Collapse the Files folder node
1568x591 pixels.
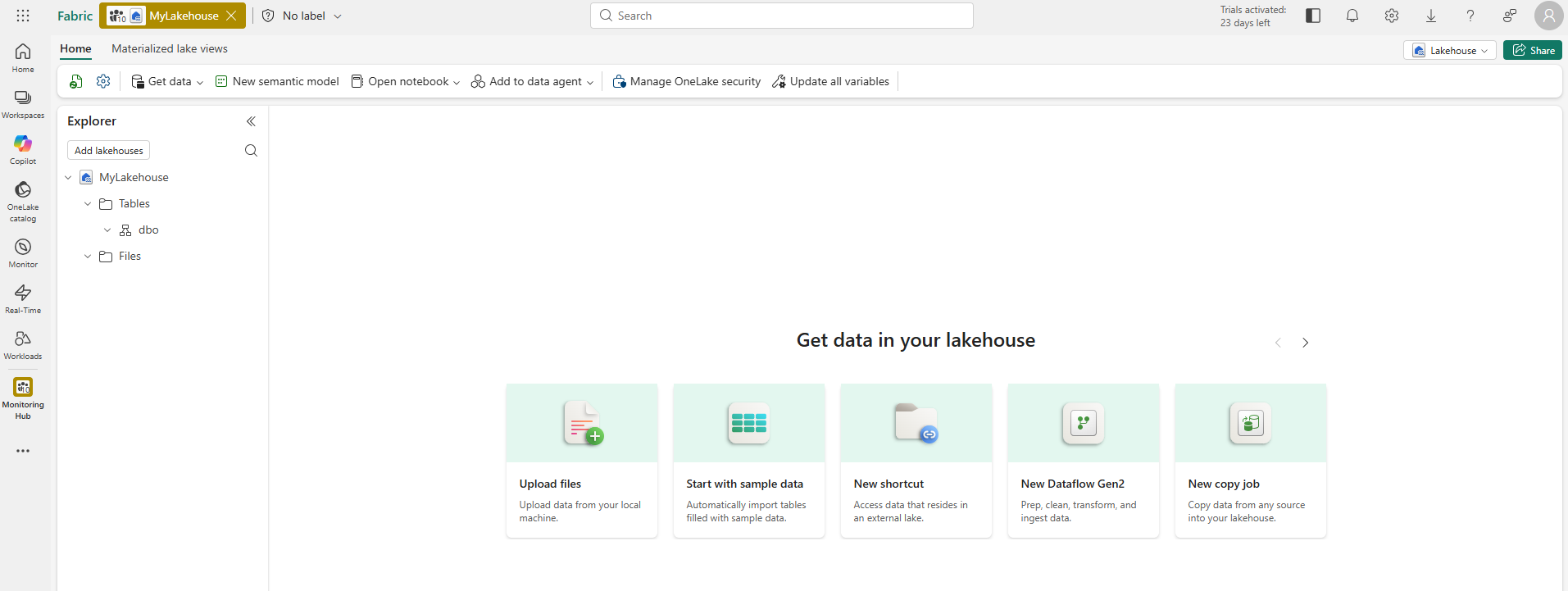(x=88, y=256)
